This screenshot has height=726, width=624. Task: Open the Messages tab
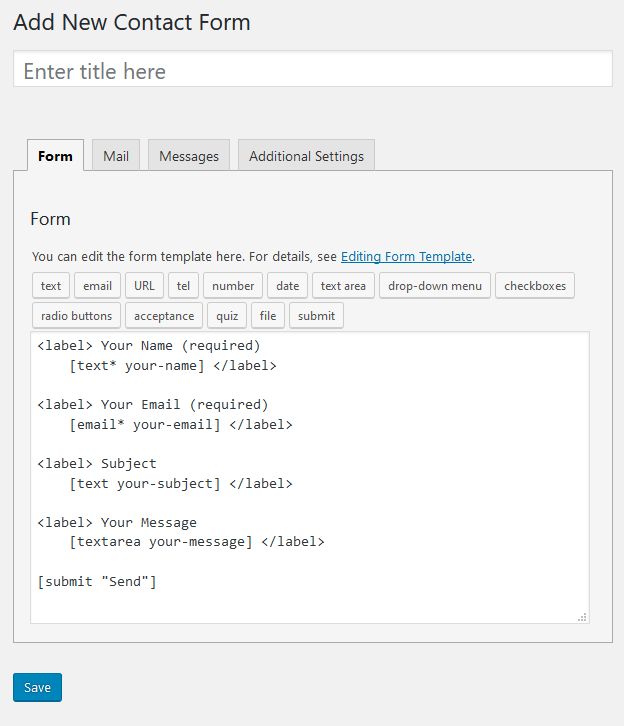[x=189, y=156]
